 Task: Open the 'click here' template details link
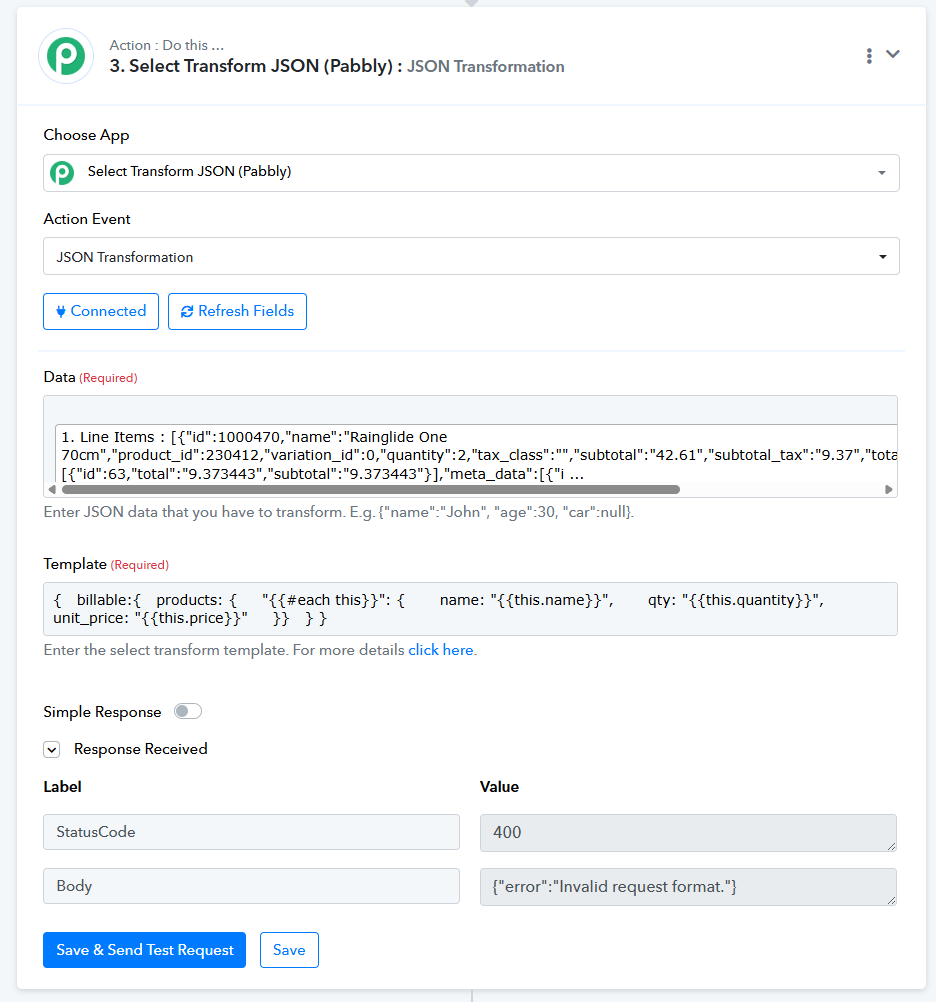click(441, 650)
